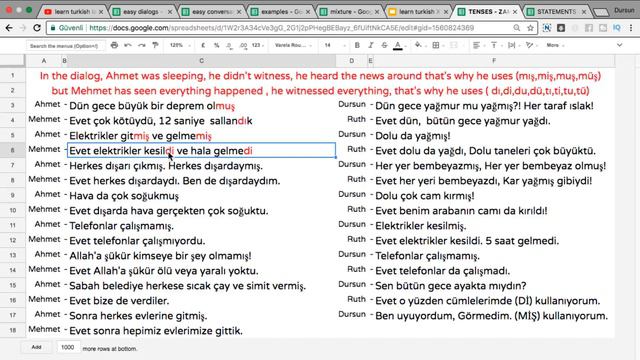Click the N extension icon in browser toolbar
640x360 pixels.
click(547, 28)
